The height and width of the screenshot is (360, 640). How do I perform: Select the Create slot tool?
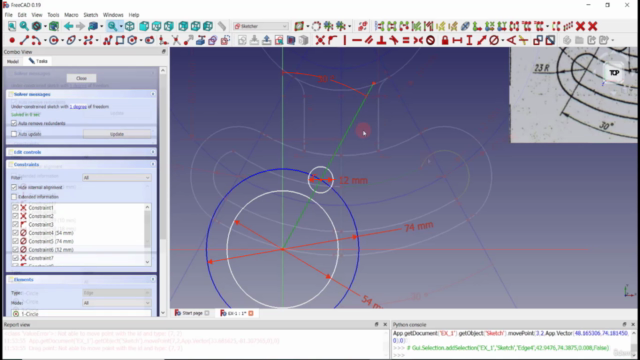tap(149, 40)
